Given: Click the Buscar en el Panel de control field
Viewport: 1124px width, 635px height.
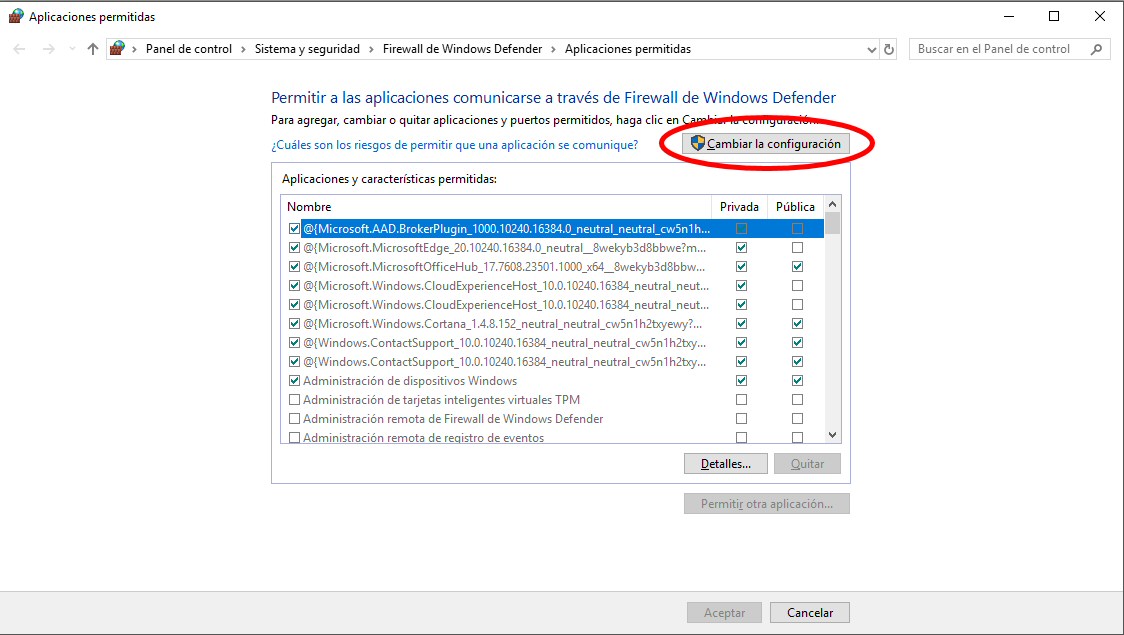Looking at the screenshot, I should click(1000, 49).
